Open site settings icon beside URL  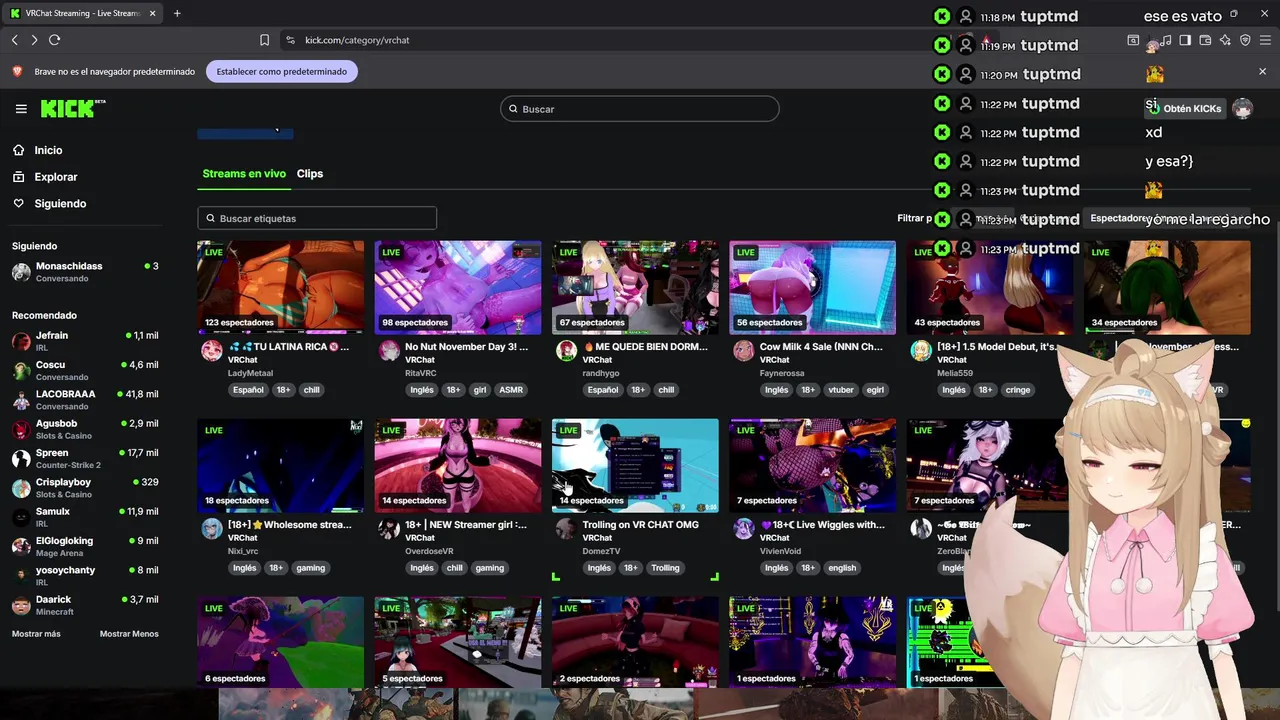tap(290, 40)
